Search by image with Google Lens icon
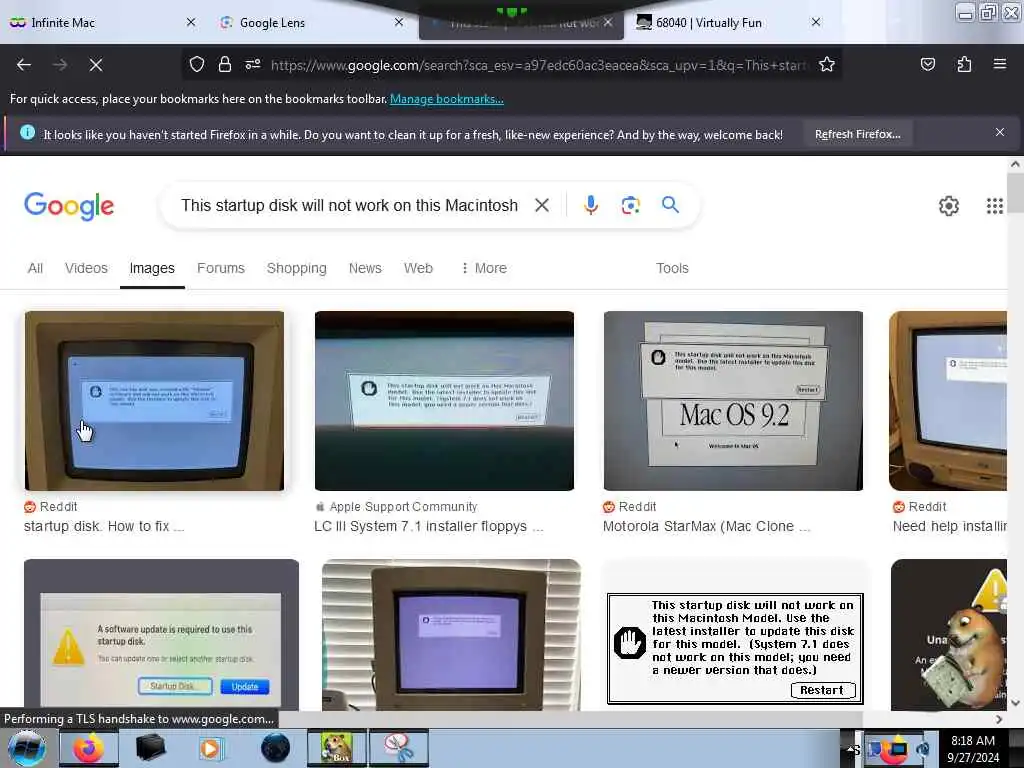Screen dimensions: 1024x768 pyautogui.click(x=630, y=205)
